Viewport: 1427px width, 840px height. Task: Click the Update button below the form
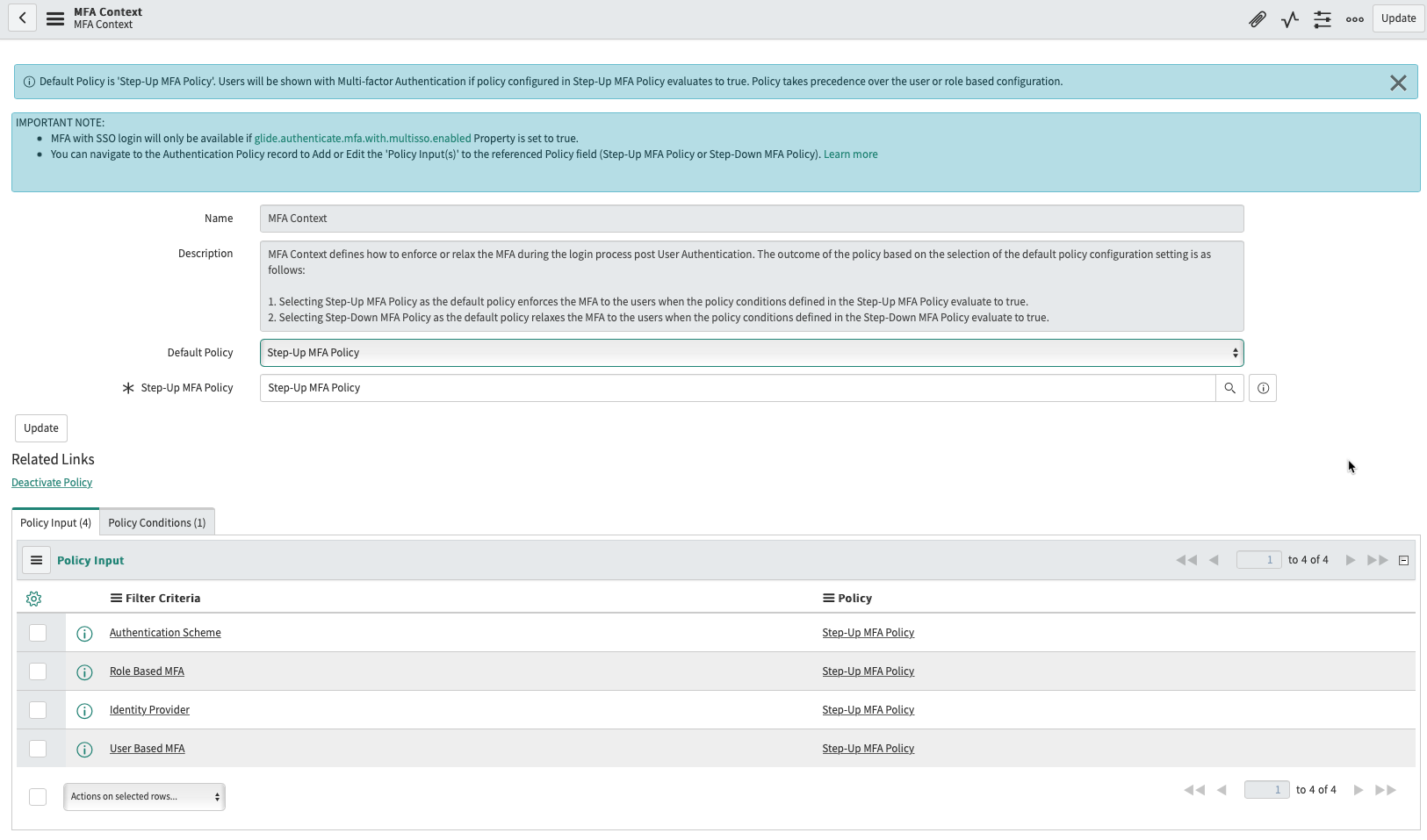coord(41,428)
